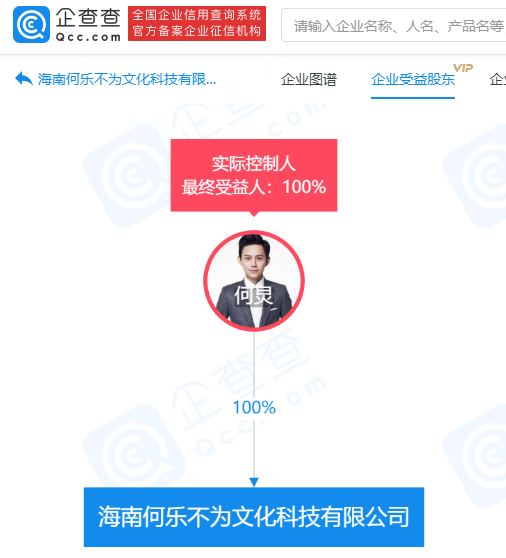This screenshot has height=558, width=506.
Task: Click the 官方备案企业征信机构 banner line
Action: coord(197,31)
